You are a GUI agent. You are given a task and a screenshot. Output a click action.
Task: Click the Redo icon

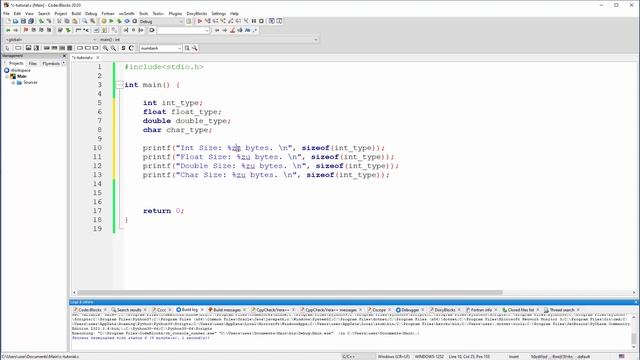tap(49, 21)
